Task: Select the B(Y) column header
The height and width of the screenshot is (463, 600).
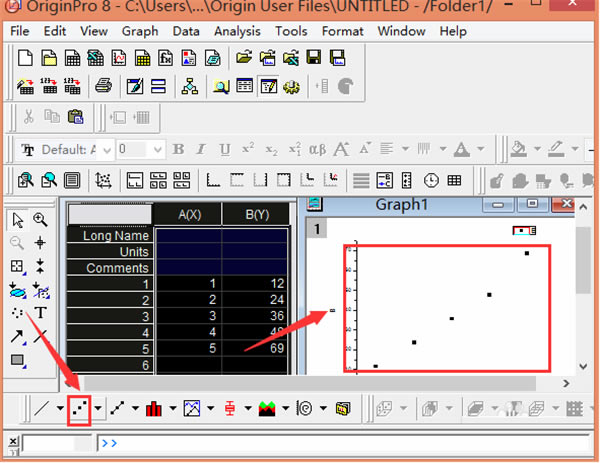Action: point(256,214)
